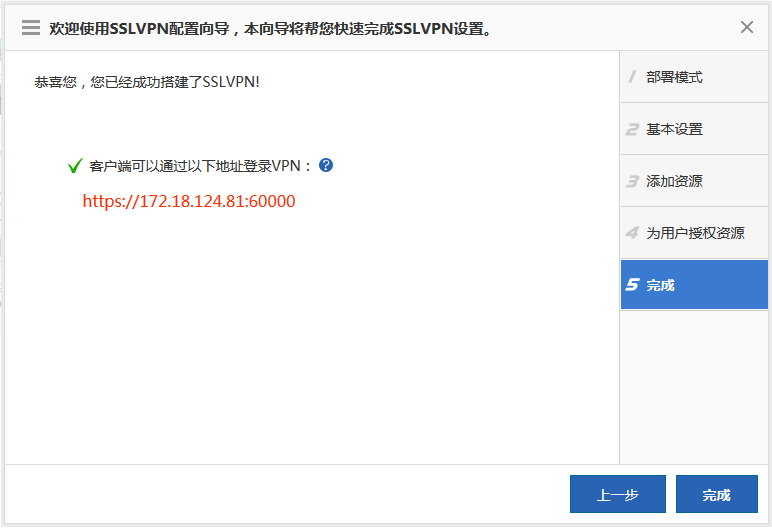Image resolution: width=772 pixels, height=528 pixels.
Task: Go to step 部署模式 in the sidebar
Action: point(674,77)
